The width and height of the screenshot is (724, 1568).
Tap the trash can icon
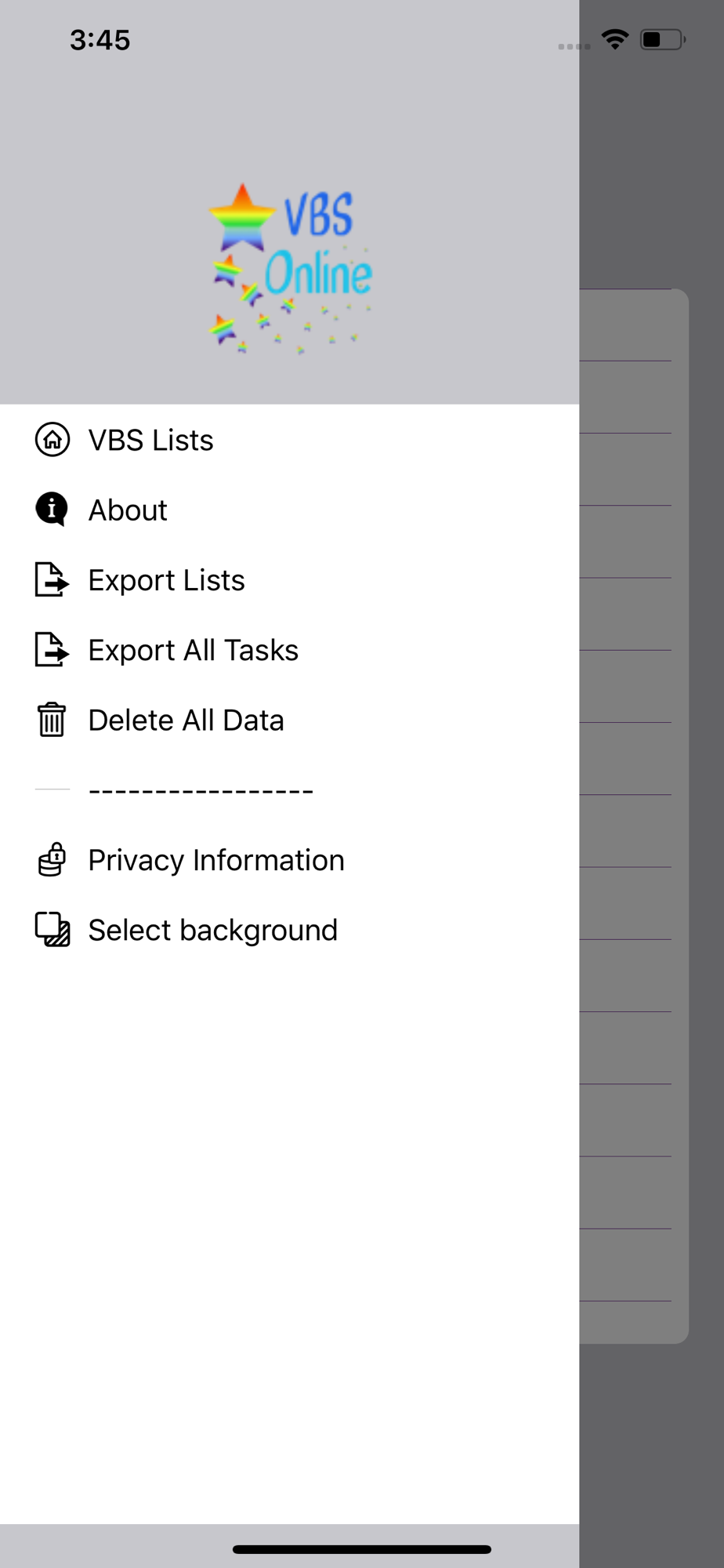click(x=52, y=720)
